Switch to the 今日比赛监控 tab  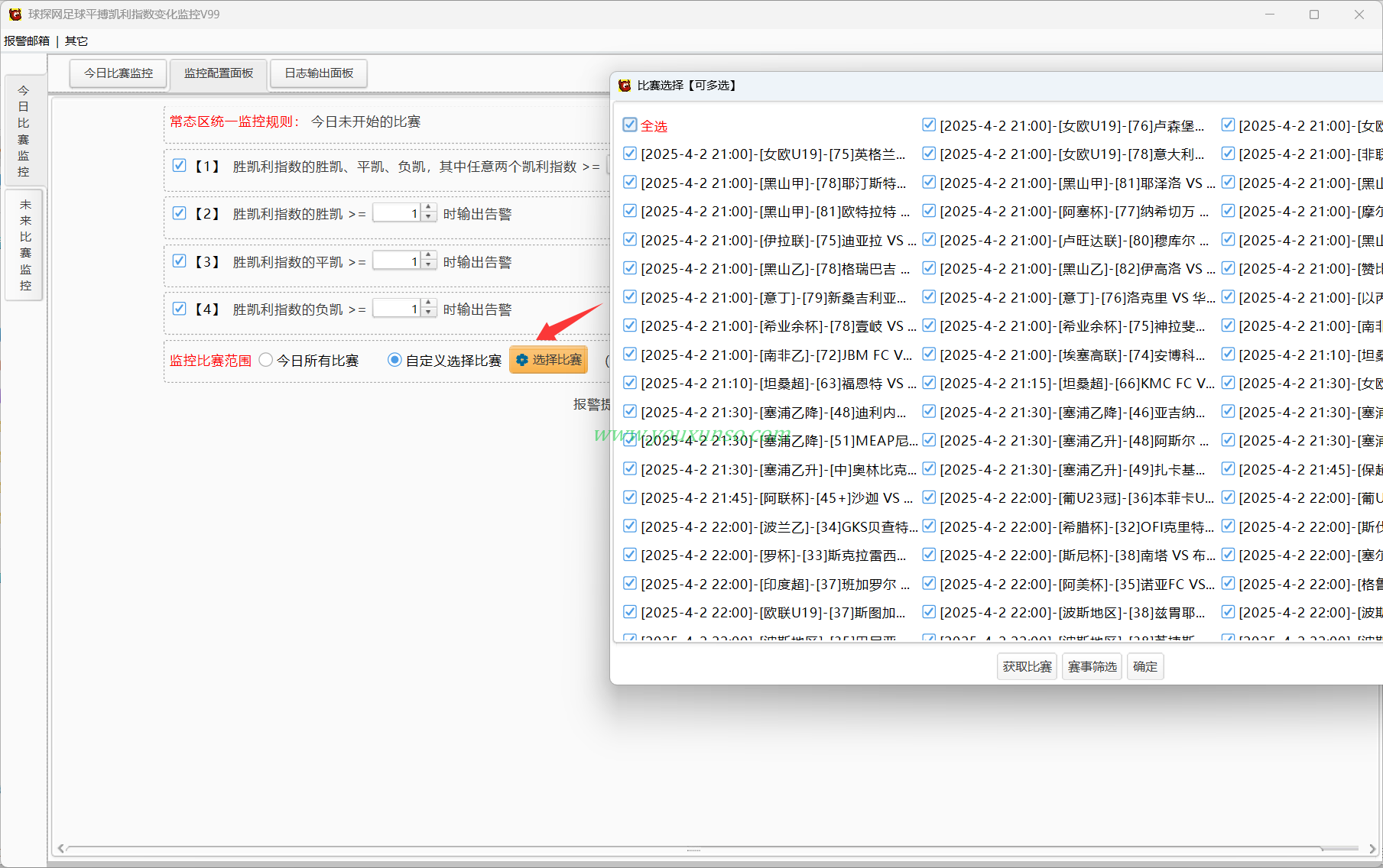[x=118, y=73]
